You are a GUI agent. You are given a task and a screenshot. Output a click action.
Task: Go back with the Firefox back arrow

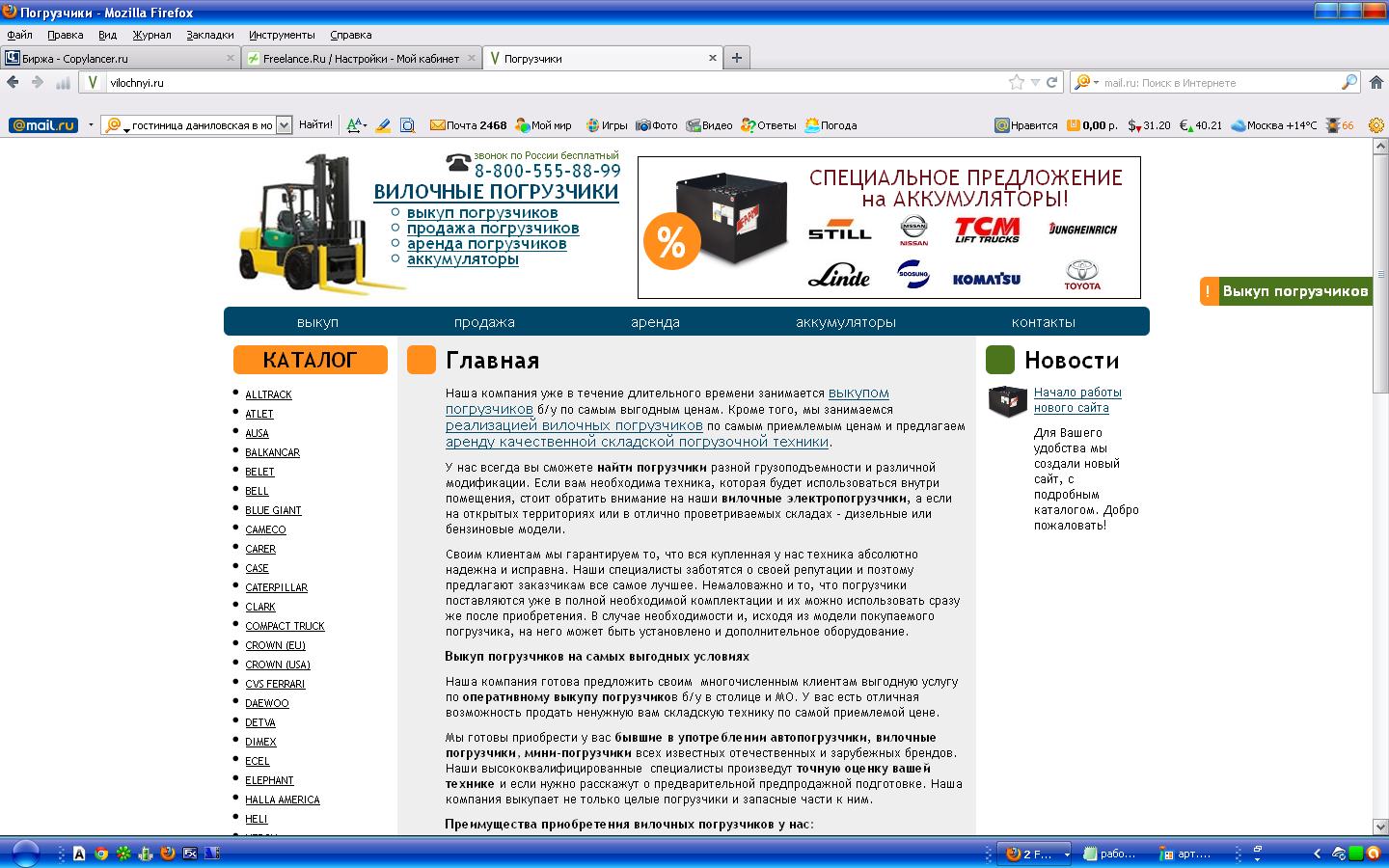[x=13, y=82]
